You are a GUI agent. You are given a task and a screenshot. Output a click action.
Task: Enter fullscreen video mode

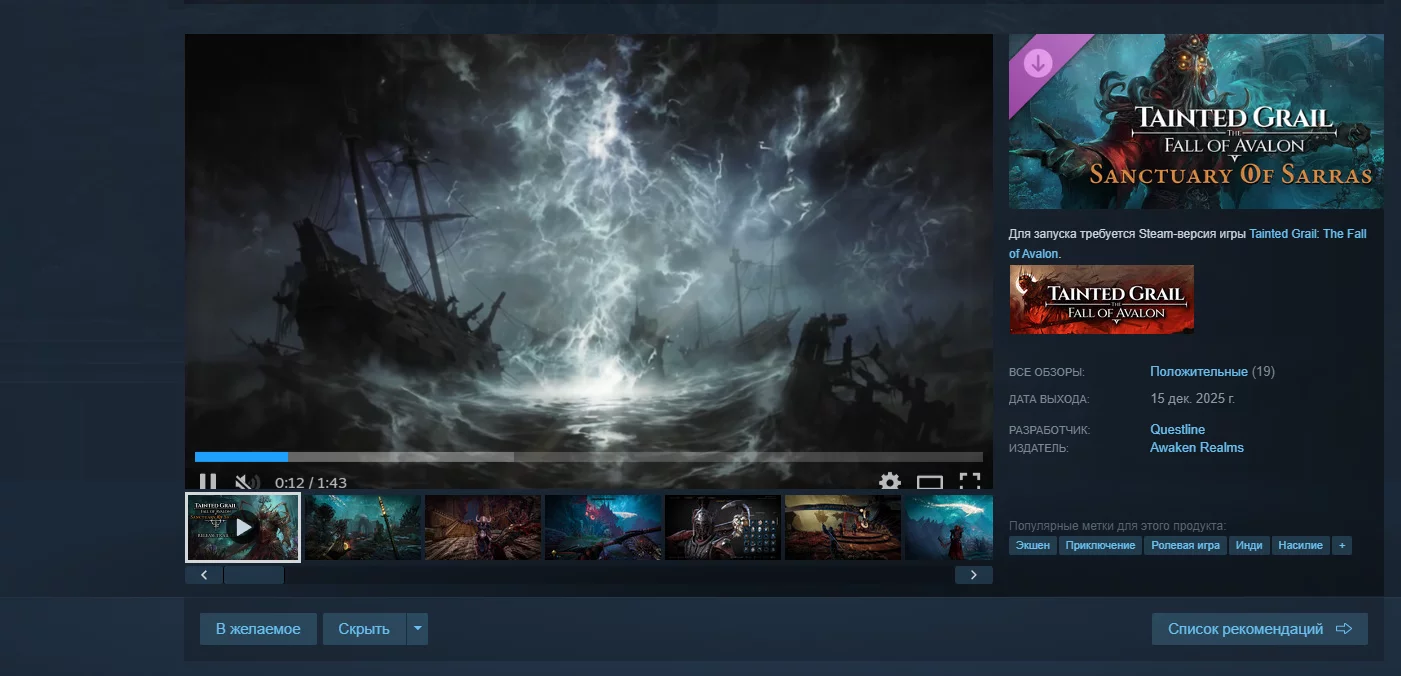click(x=970, y=482)
